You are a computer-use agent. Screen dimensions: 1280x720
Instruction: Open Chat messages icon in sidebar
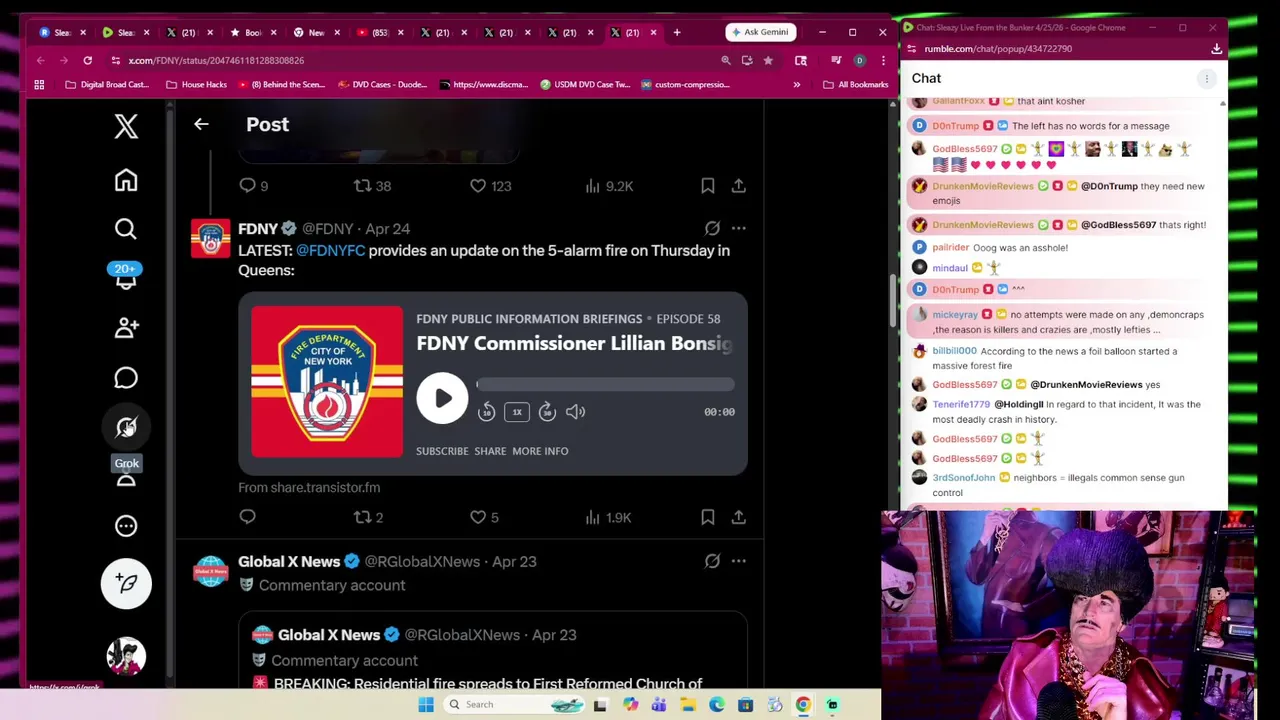coord(126,377)
